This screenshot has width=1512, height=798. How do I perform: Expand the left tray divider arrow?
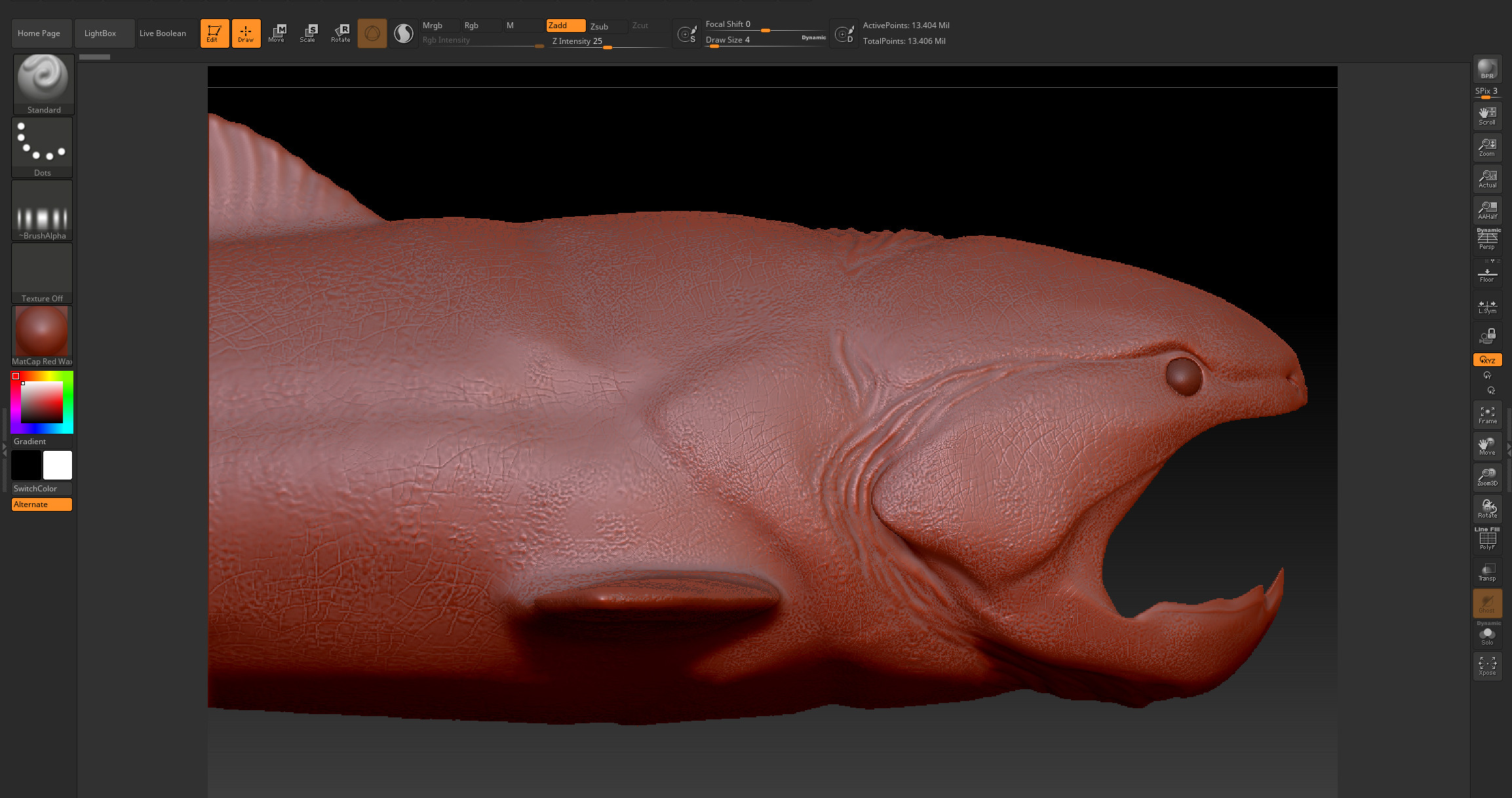4,449
